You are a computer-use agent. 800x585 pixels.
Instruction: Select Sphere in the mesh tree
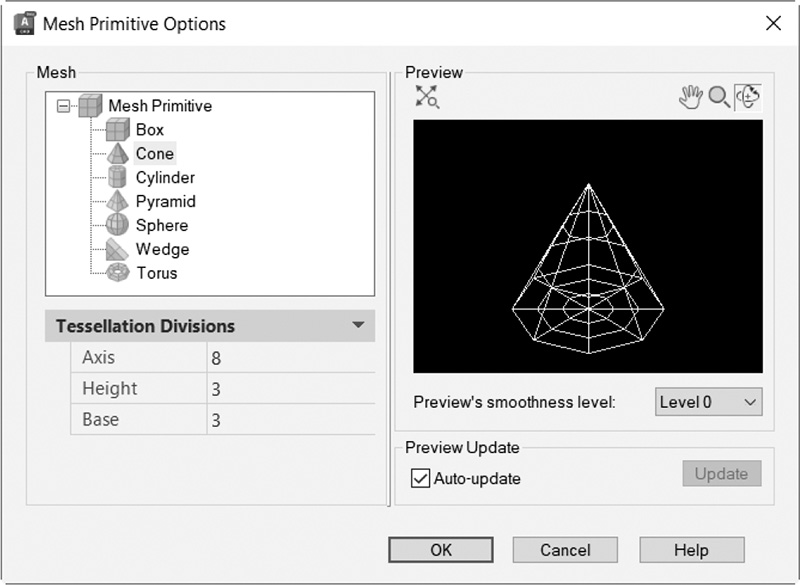click(162, 225)
